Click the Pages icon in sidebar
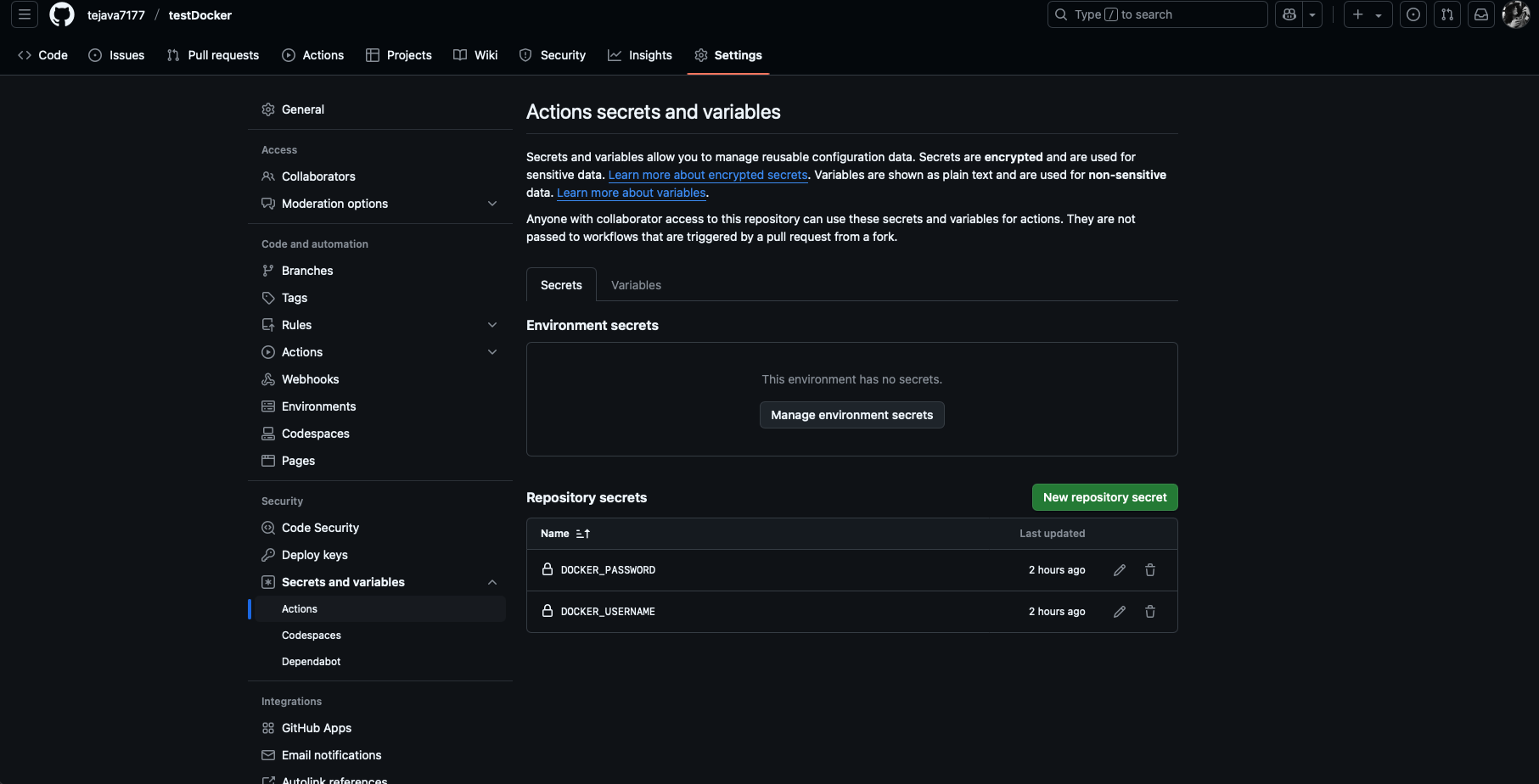 click(x=268, y=461)
